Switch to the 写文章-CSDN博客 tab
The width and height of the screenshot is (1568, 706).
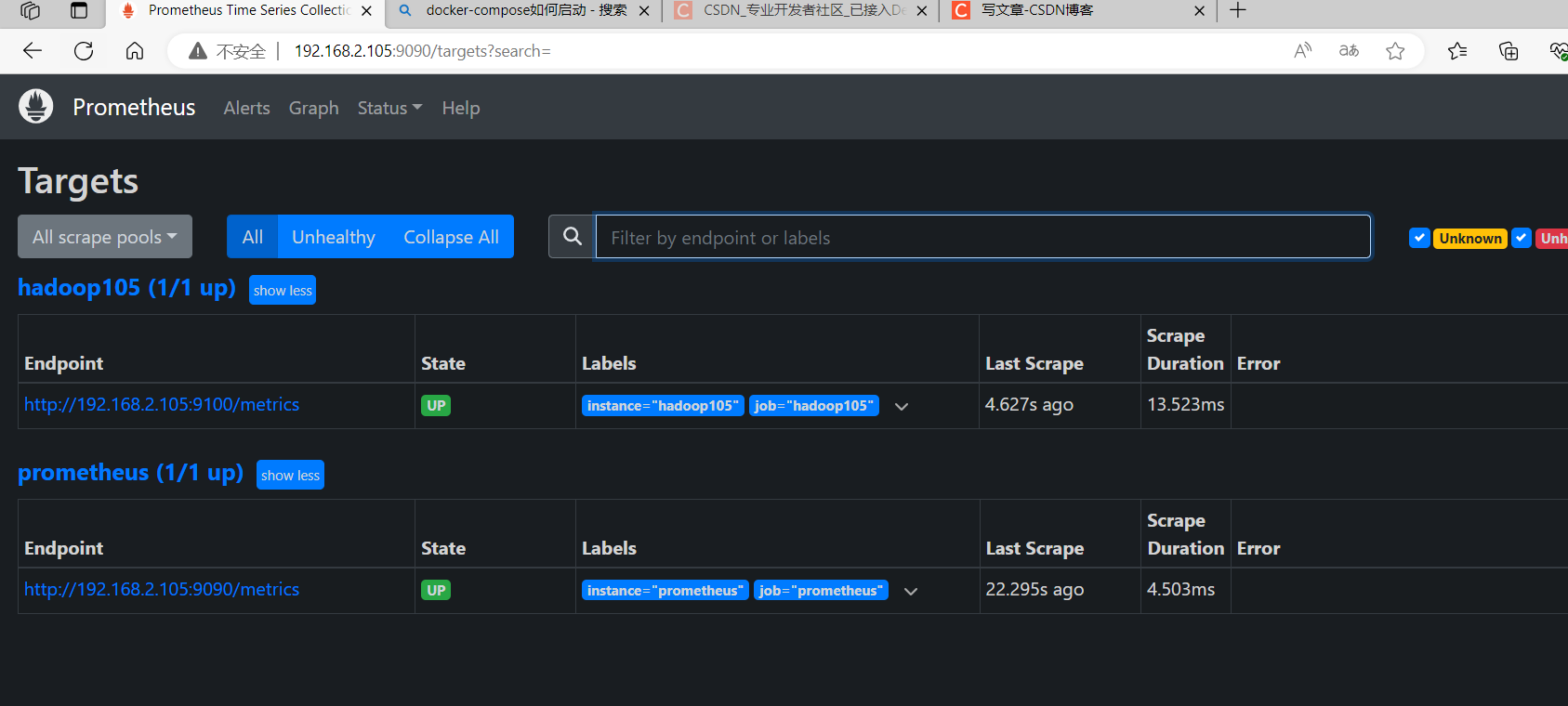[x=1078, y=11]
